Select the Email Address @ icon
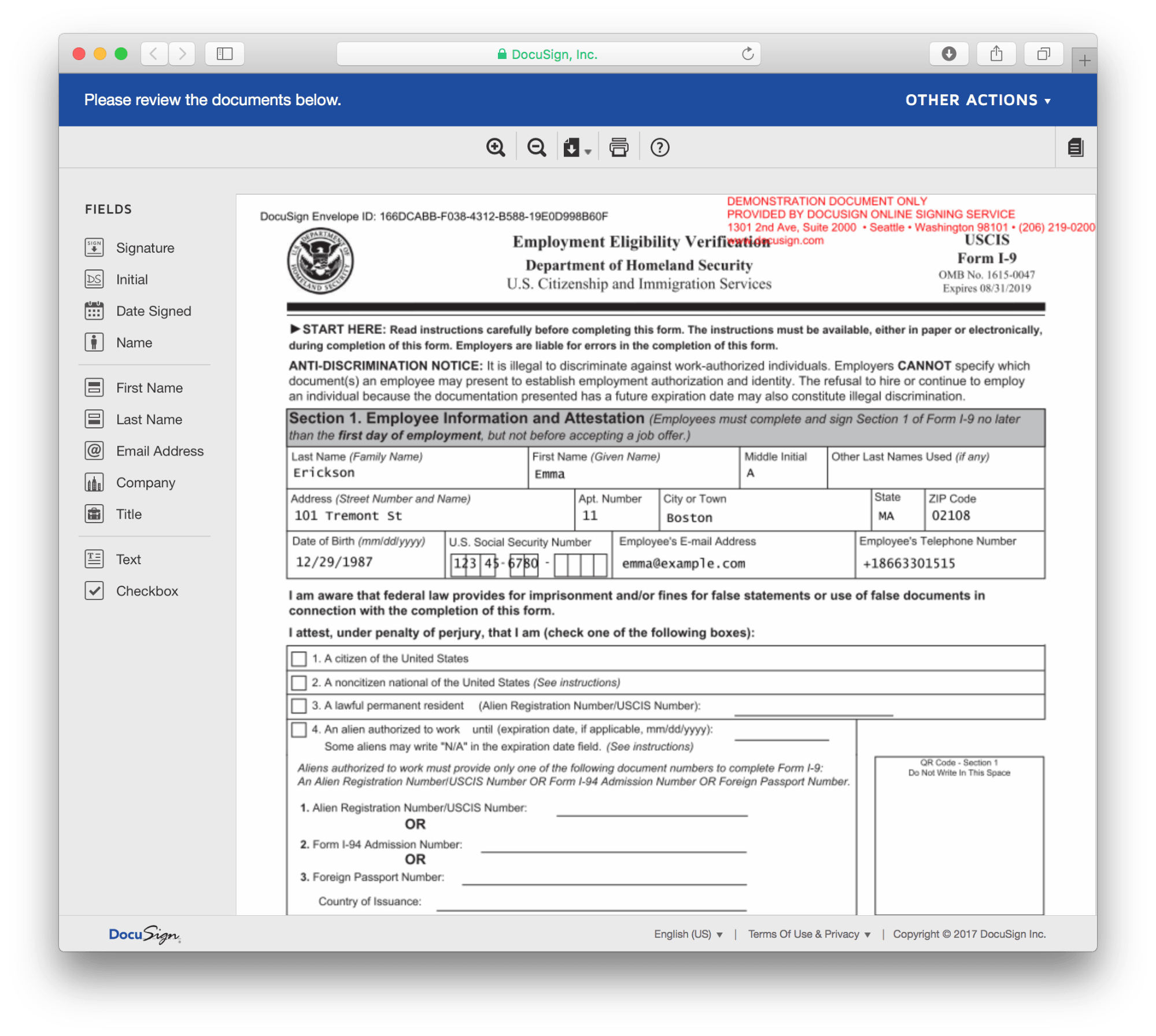Viewport: 1156px width, 1036px height. (x=94, y=450)
